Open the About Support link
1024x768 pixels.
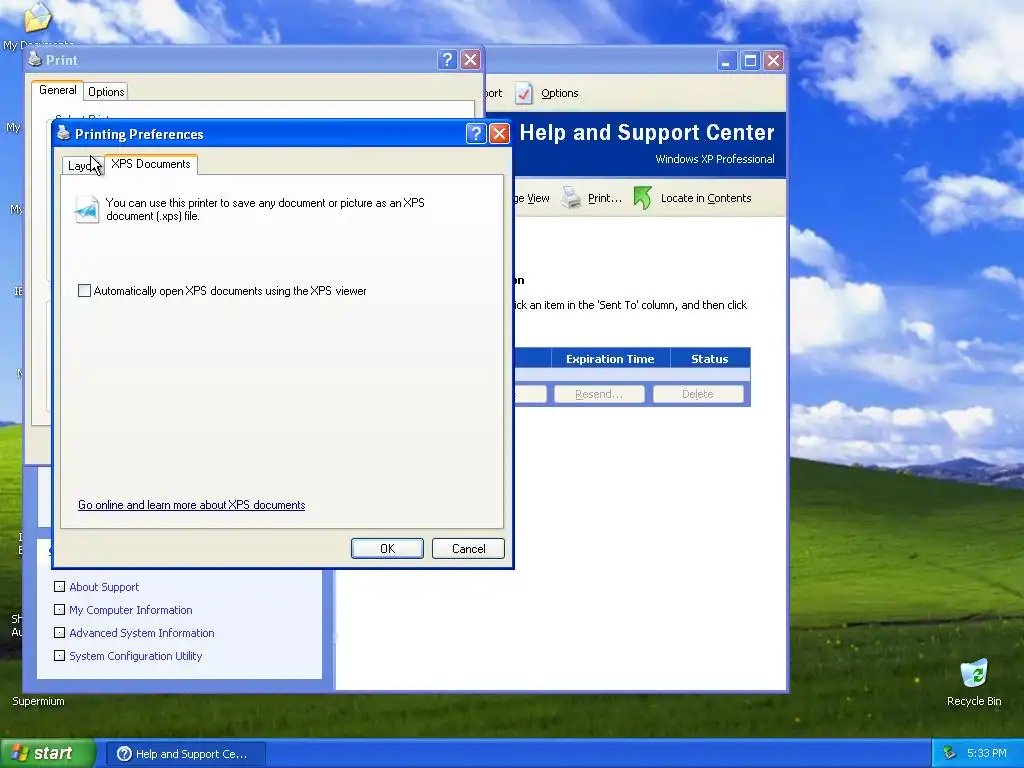pos(104,587)
